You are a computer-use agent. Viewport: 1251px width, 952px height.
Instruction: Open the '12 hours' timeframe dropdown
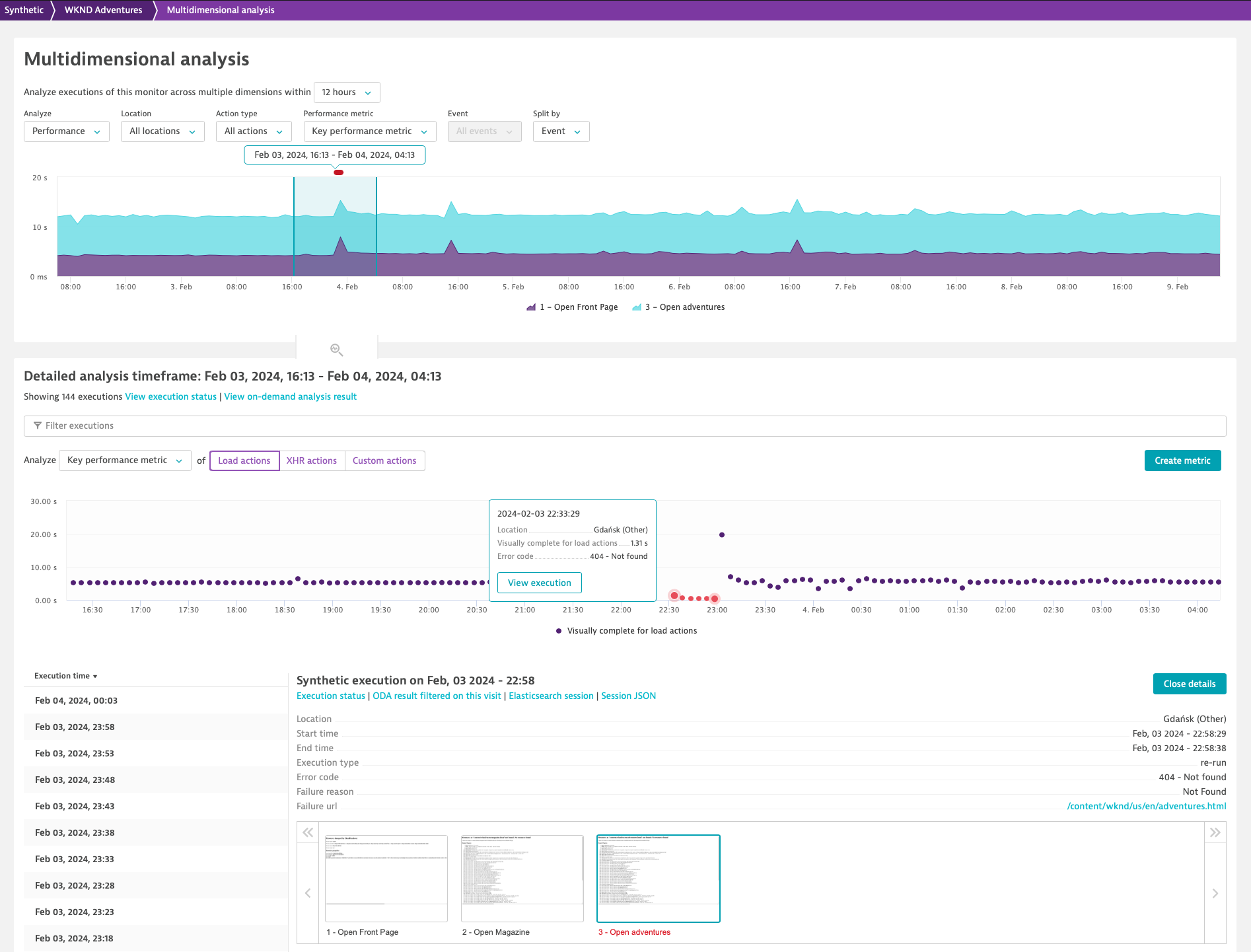[x=346, y=92]
